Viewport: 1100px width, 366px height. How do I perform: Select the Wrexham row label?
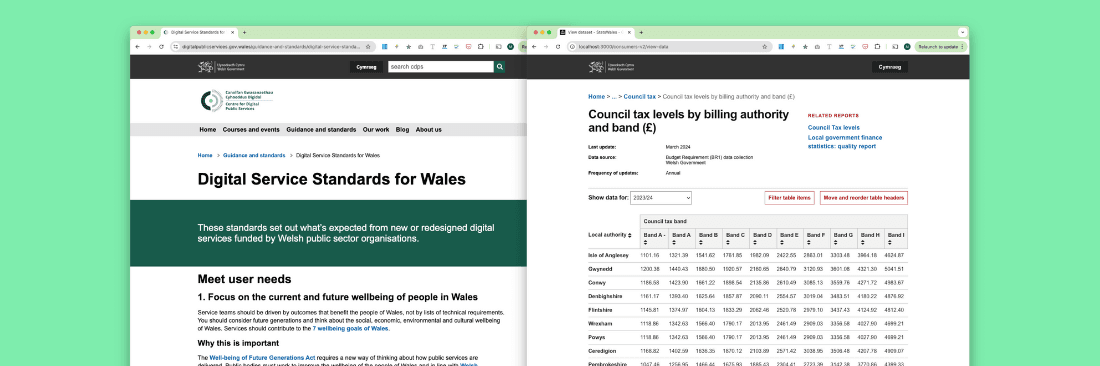tap(600, 323)
